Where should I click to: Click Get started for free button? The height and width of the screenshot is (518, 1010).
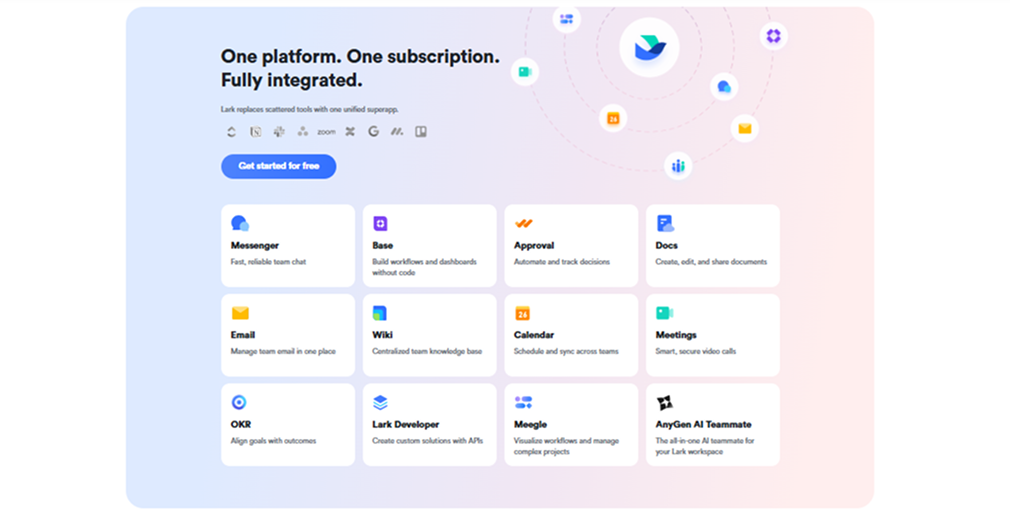coord(278,166)
